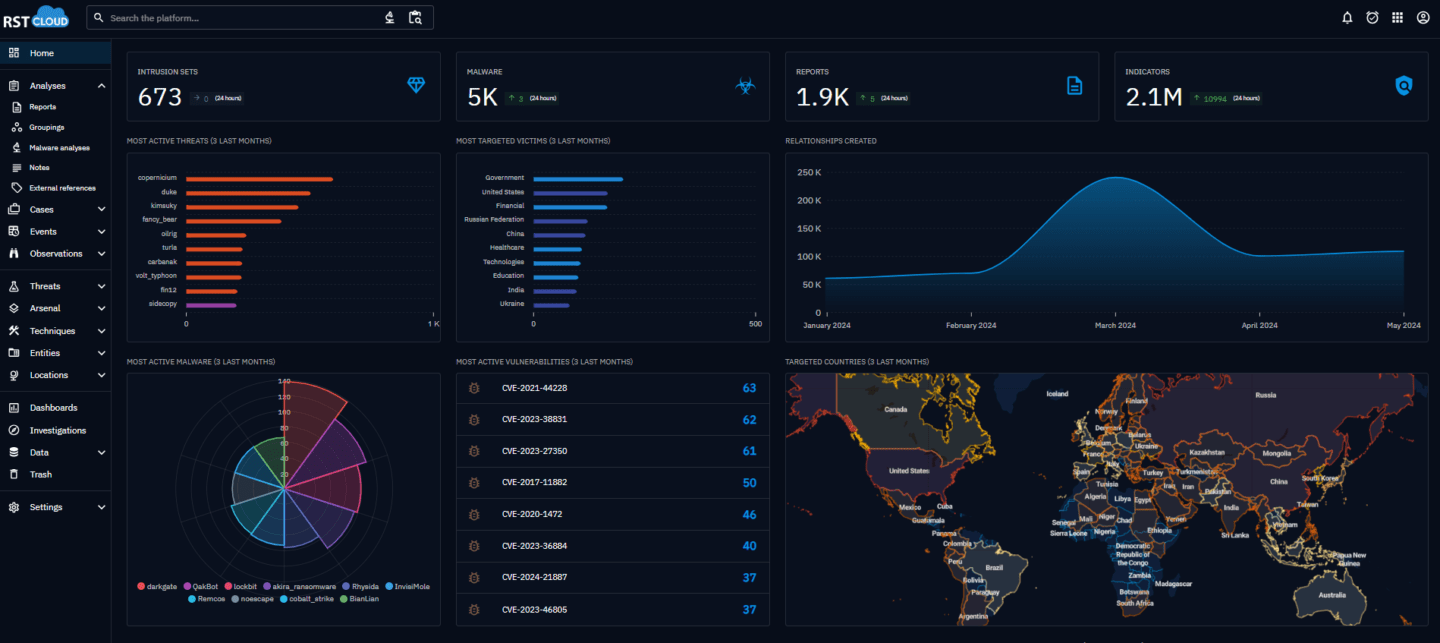Click the clipboard search icon beside the search bar
1440x643 pixels.
click(416, 17)
